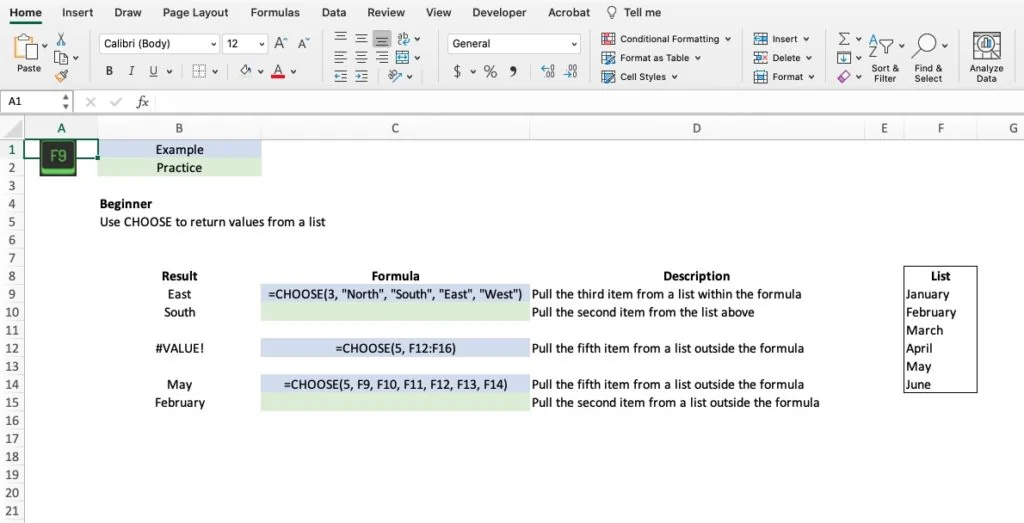Switch to the Draw tab
The image size is (1024, 523).
pos(127,12)
